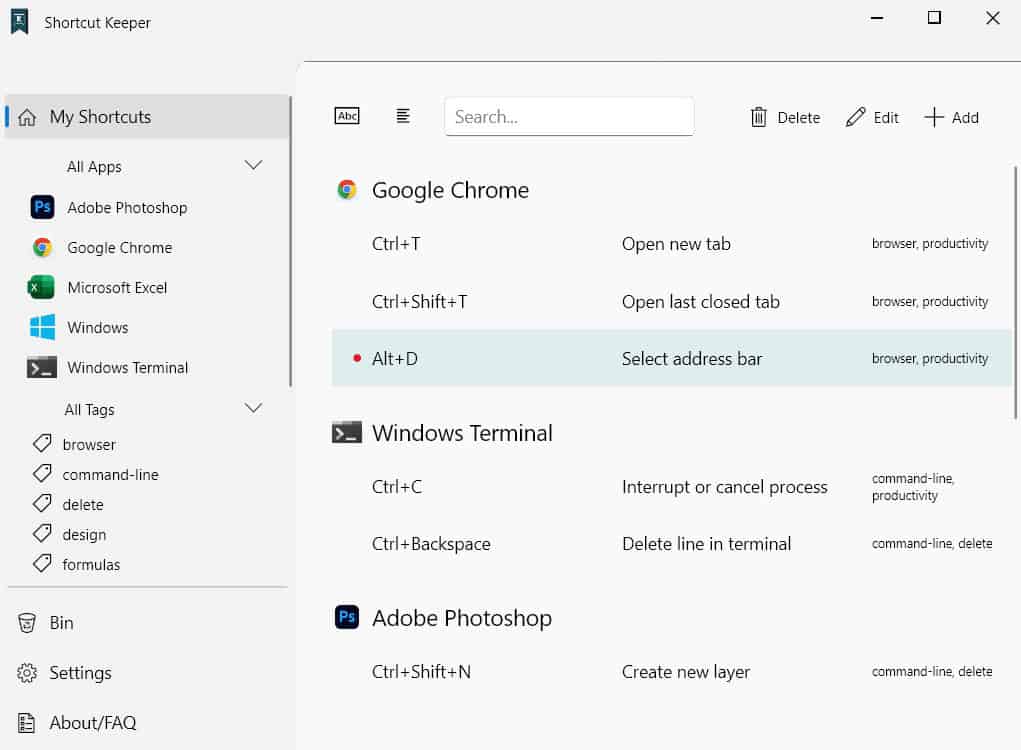Click the Settings gear icon
The image size is (1021, 750).
(x=27, y=673)
